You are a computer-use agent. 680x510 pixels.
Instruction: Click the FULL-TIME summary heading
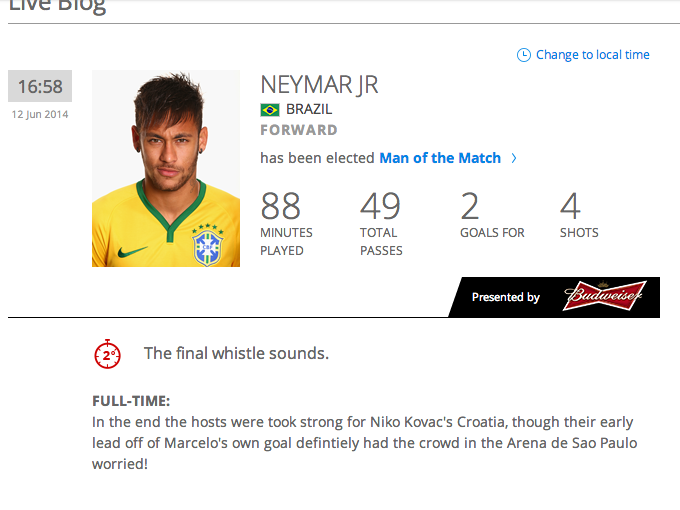(x=131, y=401)
